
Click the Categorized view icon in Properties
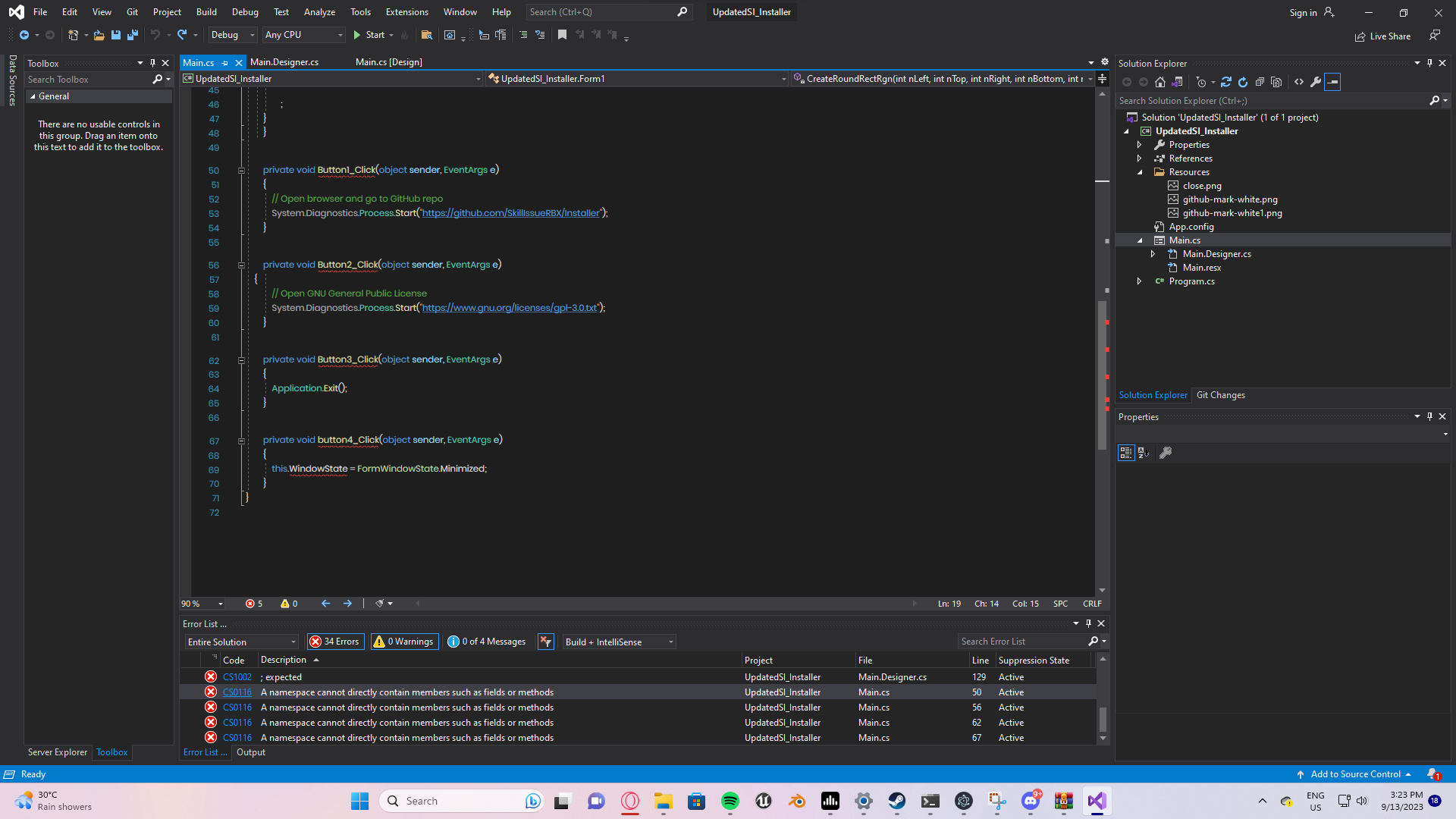(1126, 453)
